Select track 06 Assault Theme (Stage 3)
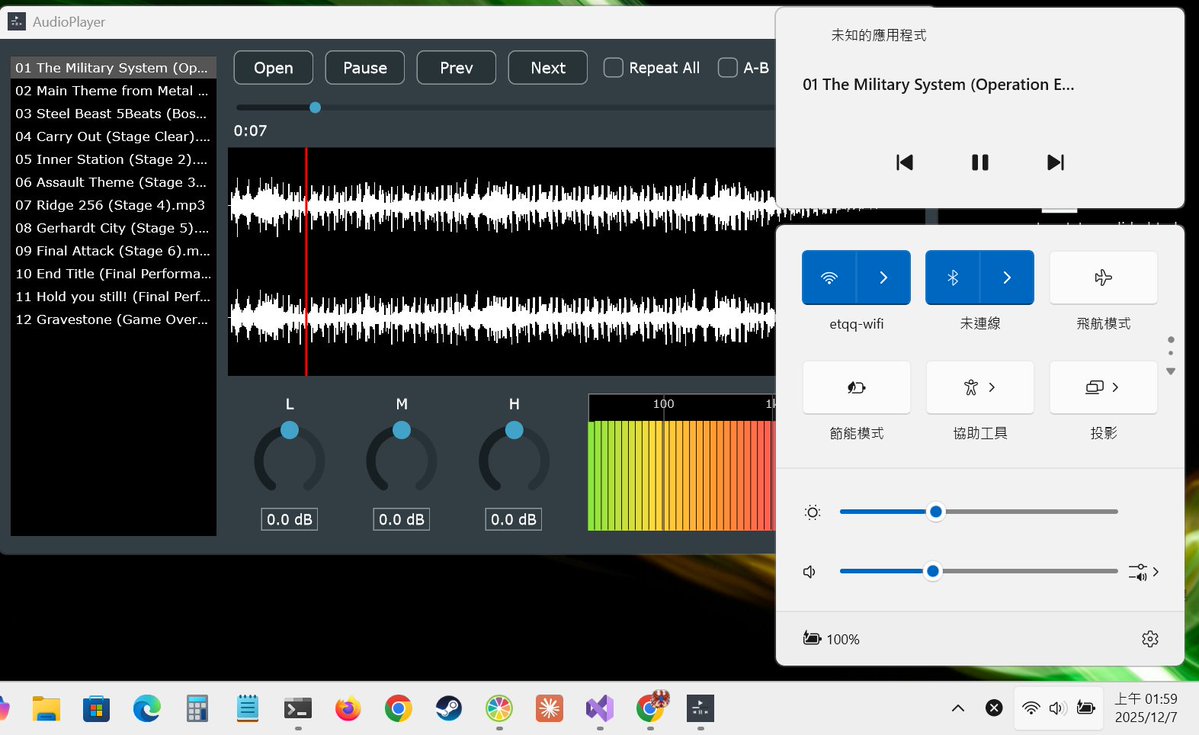The image size is (1199, 735). pos(113,182)
